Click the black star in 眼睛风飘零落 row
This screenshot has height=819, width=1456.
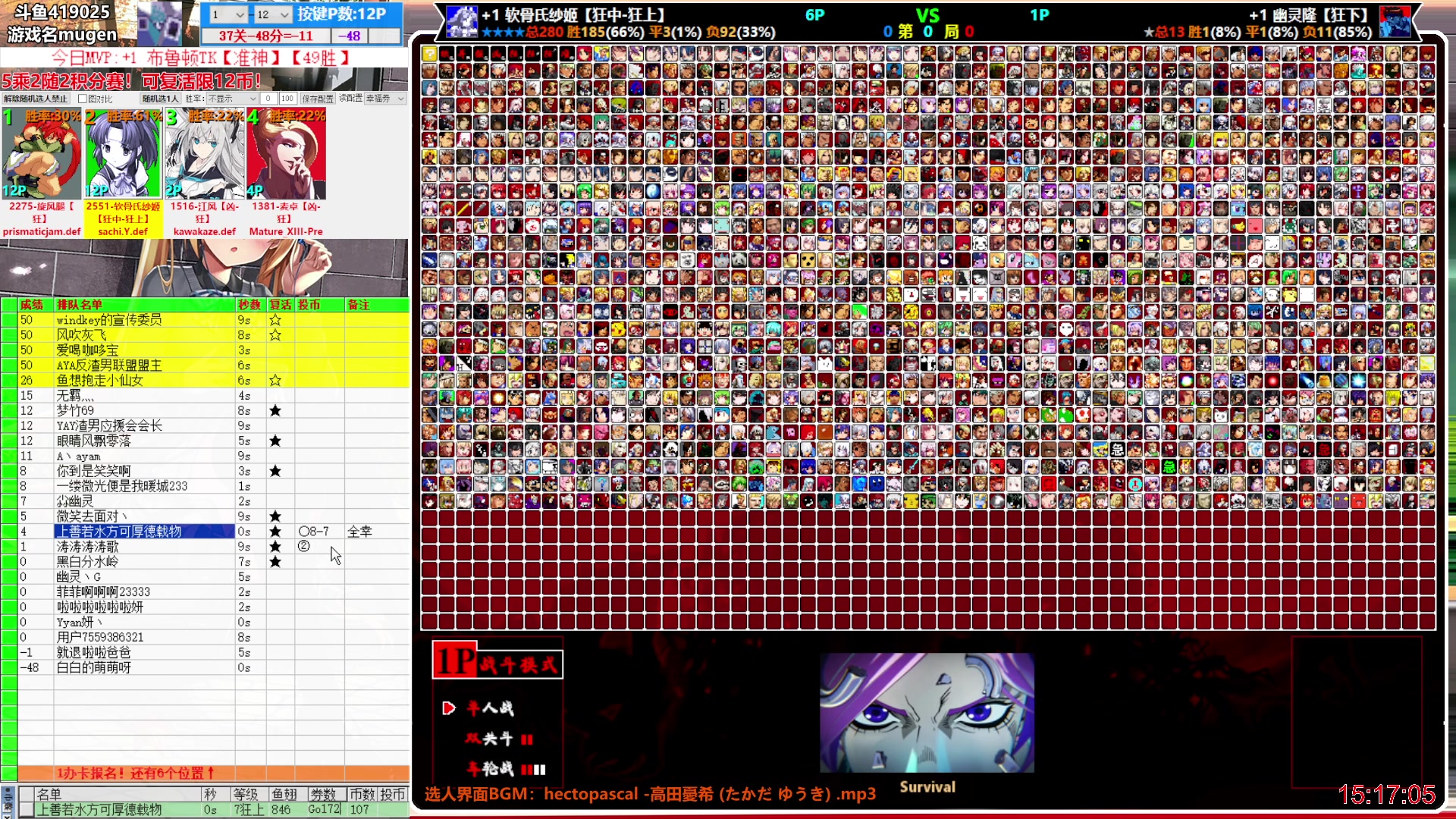[275, 441]
